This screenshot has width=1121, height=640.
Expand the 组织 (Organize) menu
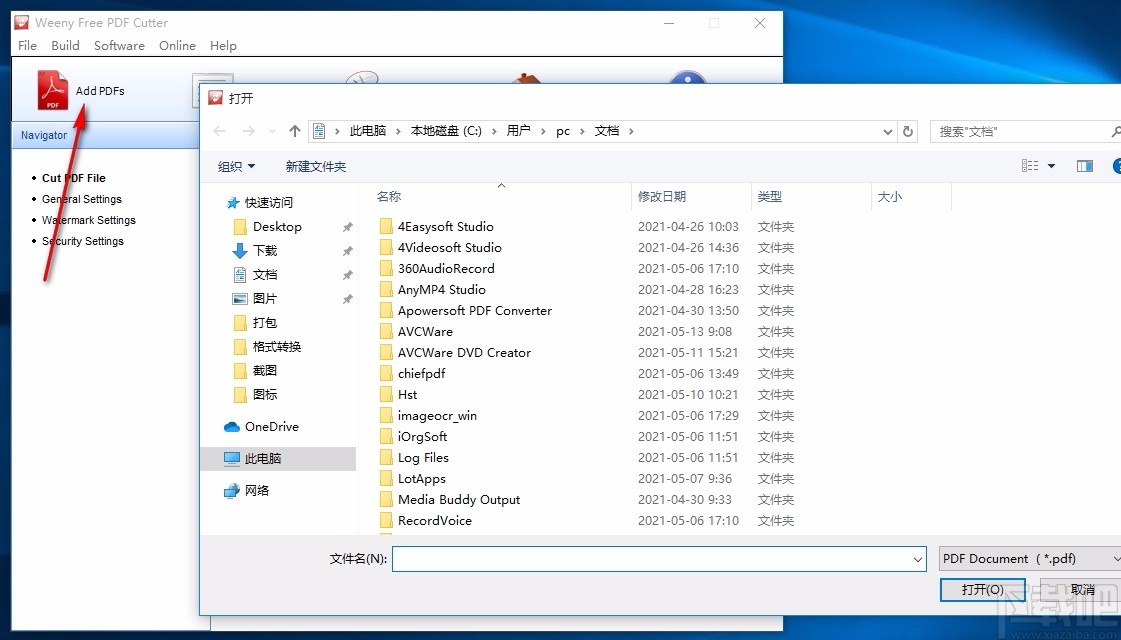(236, 167)
